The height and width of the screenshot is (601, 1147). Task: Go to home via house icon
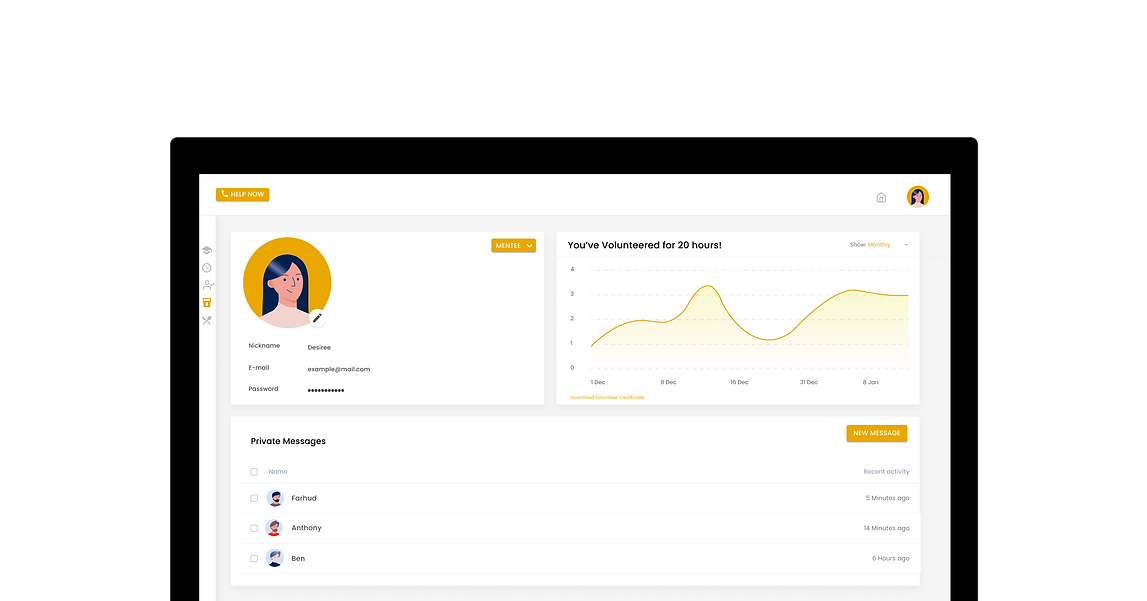coord(881,197)
